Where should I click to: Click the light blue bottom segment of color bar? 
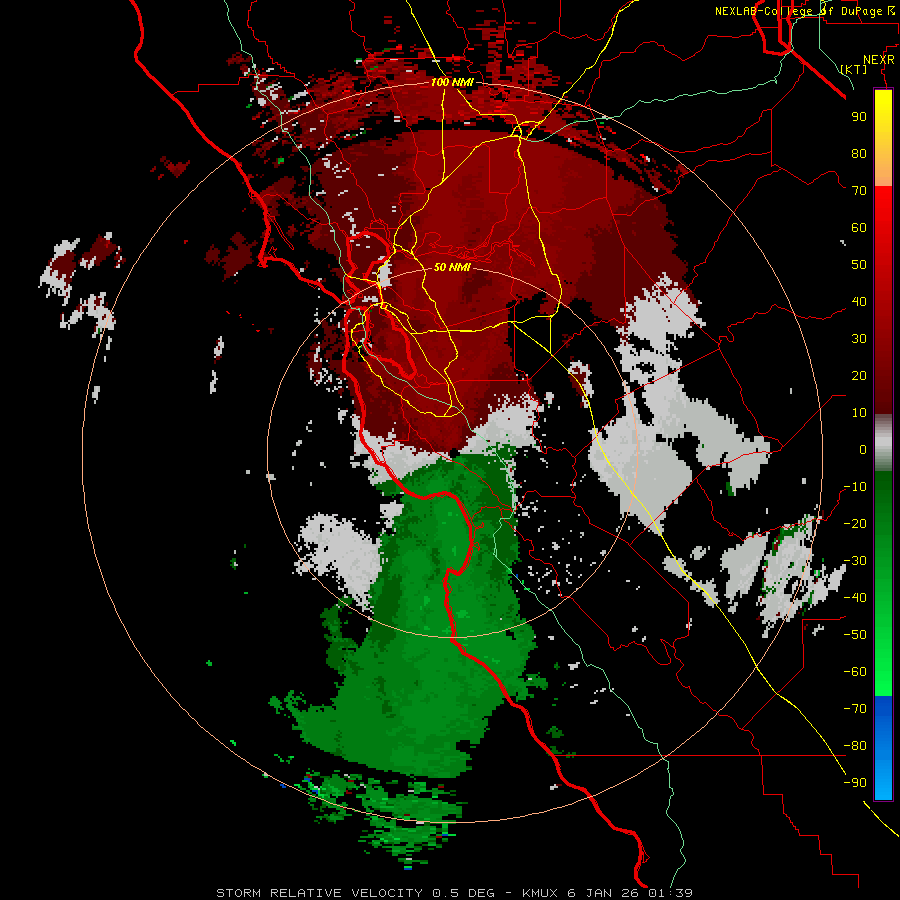883,779
